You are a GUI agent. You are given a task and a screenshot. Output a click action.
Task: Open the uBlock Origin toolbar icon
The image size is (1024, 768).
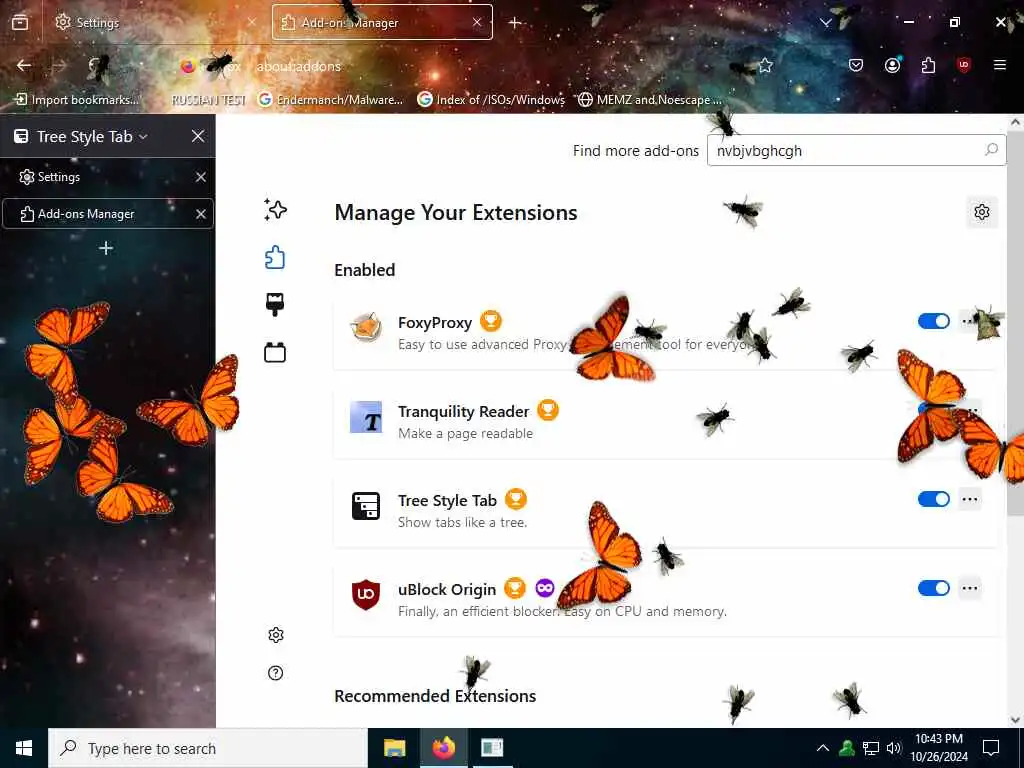(964, 65)
